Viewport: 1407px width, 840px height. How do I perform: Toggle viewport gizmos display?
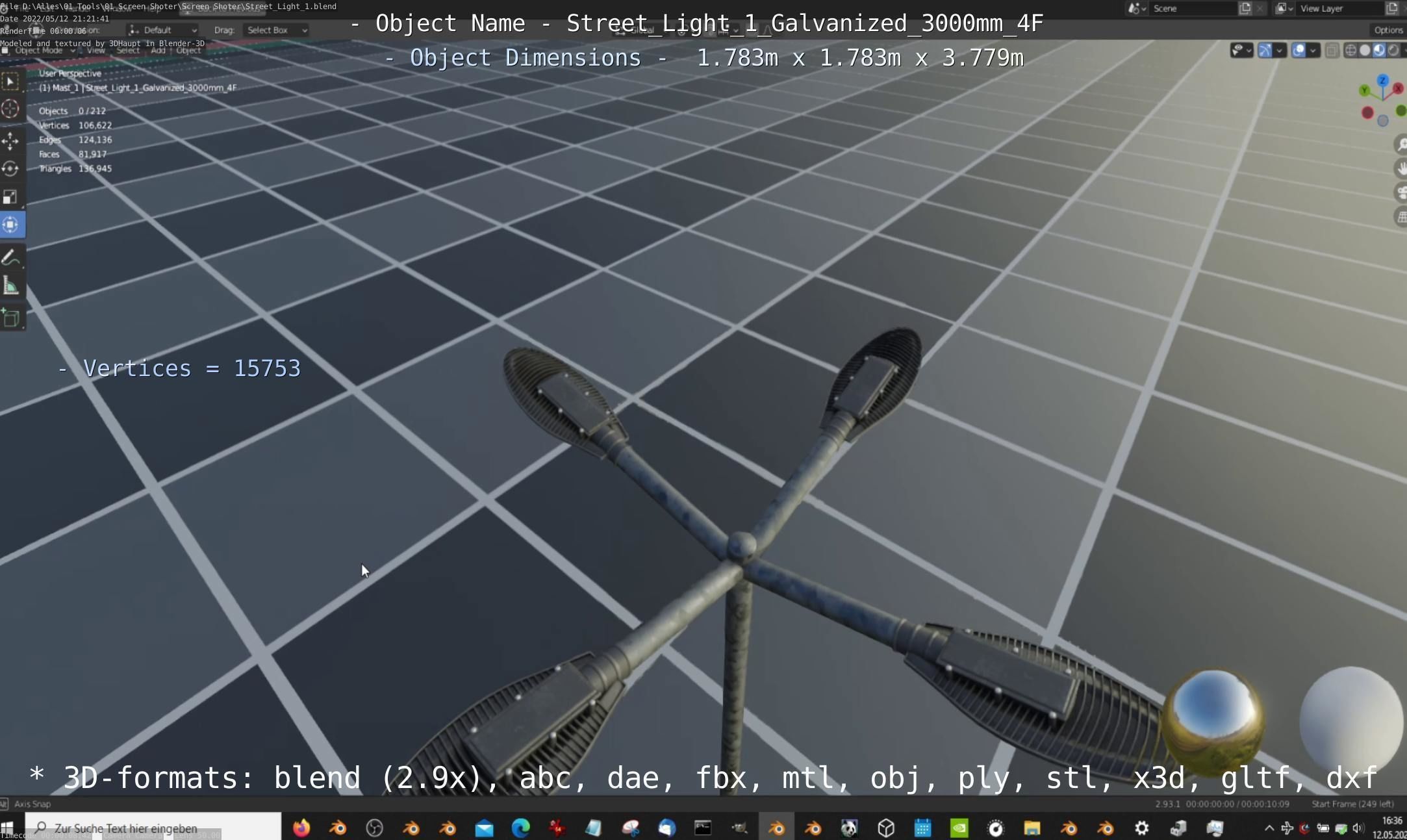click(1265, 50)
